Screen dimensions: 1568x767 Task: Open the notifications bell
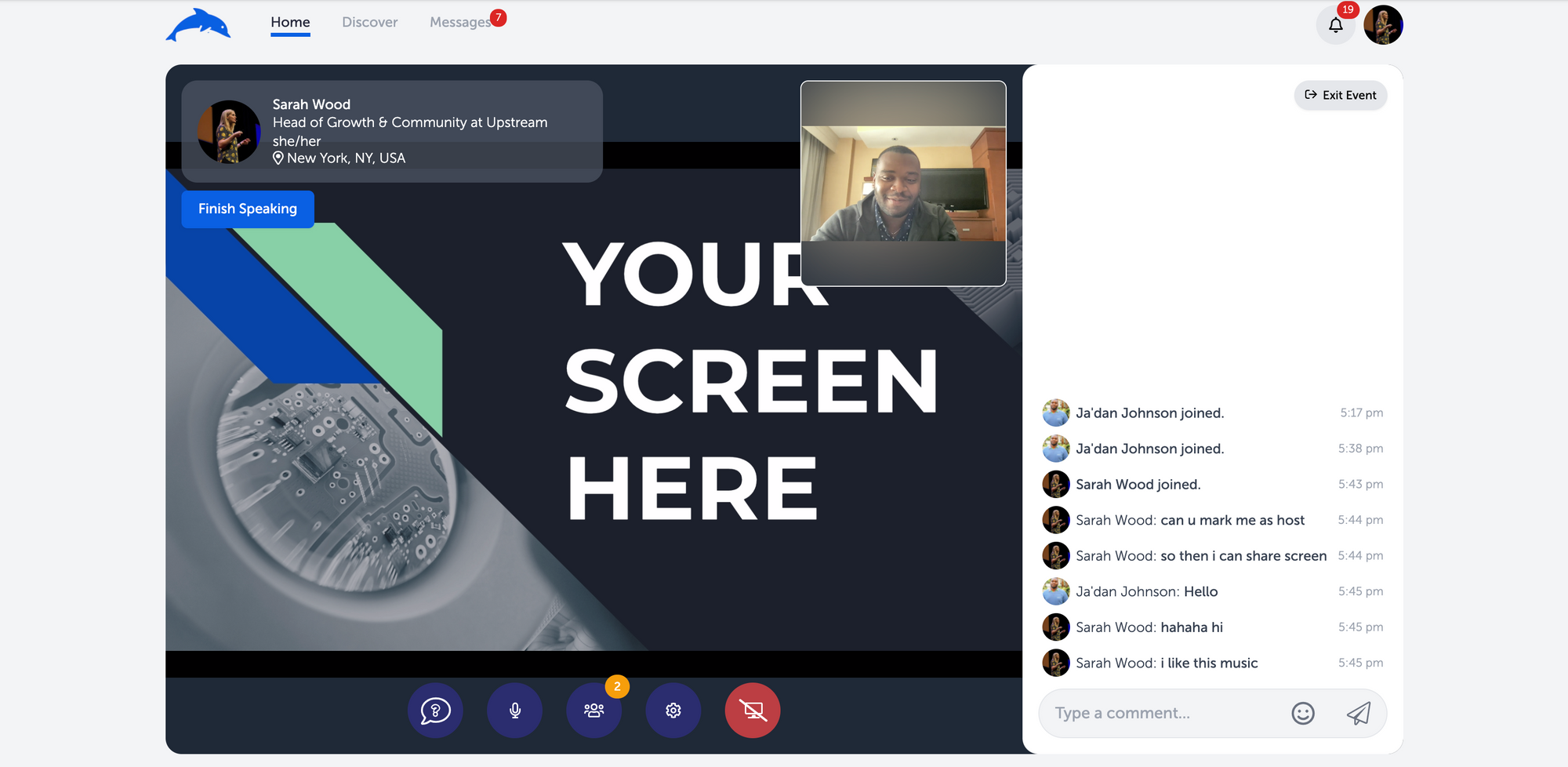coord(1335,25)
